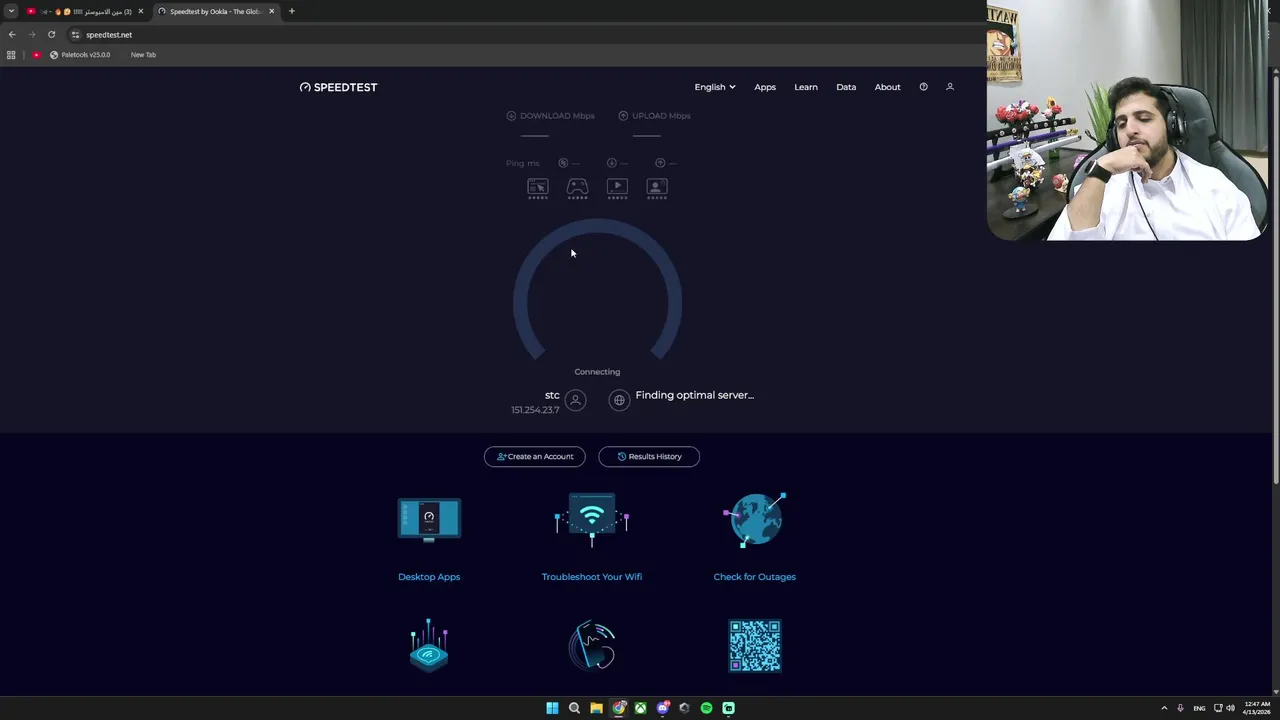Click the help question mark icon
1280x720 pixels.
923,87
